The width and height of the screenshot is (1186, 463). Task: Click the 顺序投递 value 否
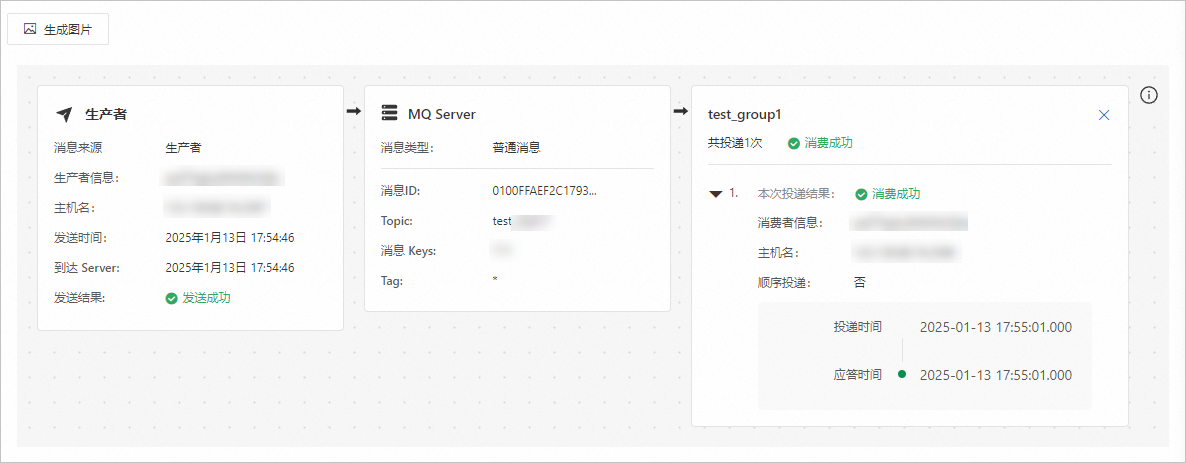(x=859, y=283)
